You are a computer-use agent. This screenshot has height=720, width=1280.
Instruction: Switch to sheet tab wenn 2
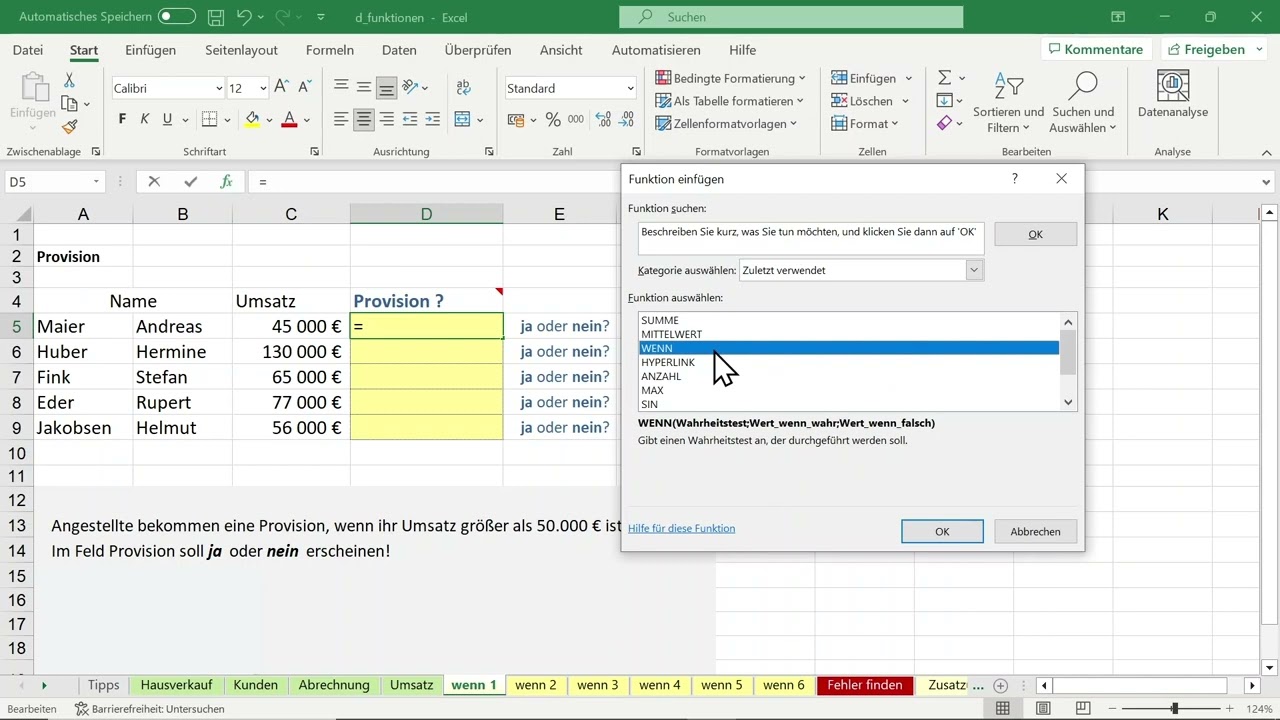(536, 685)
